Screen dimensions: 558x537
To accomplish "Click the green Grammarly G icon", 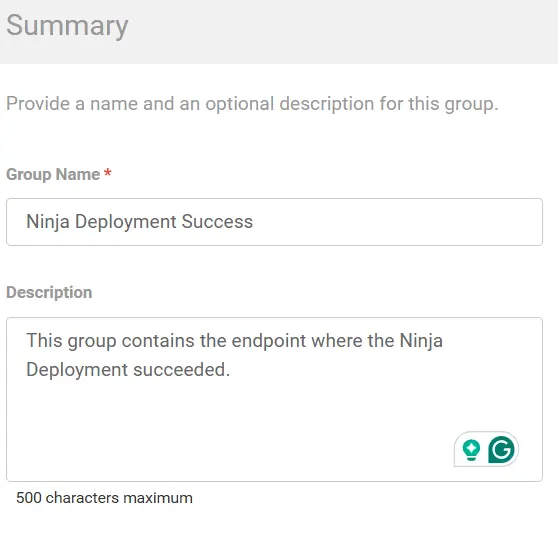I will (x=501, y=449).
